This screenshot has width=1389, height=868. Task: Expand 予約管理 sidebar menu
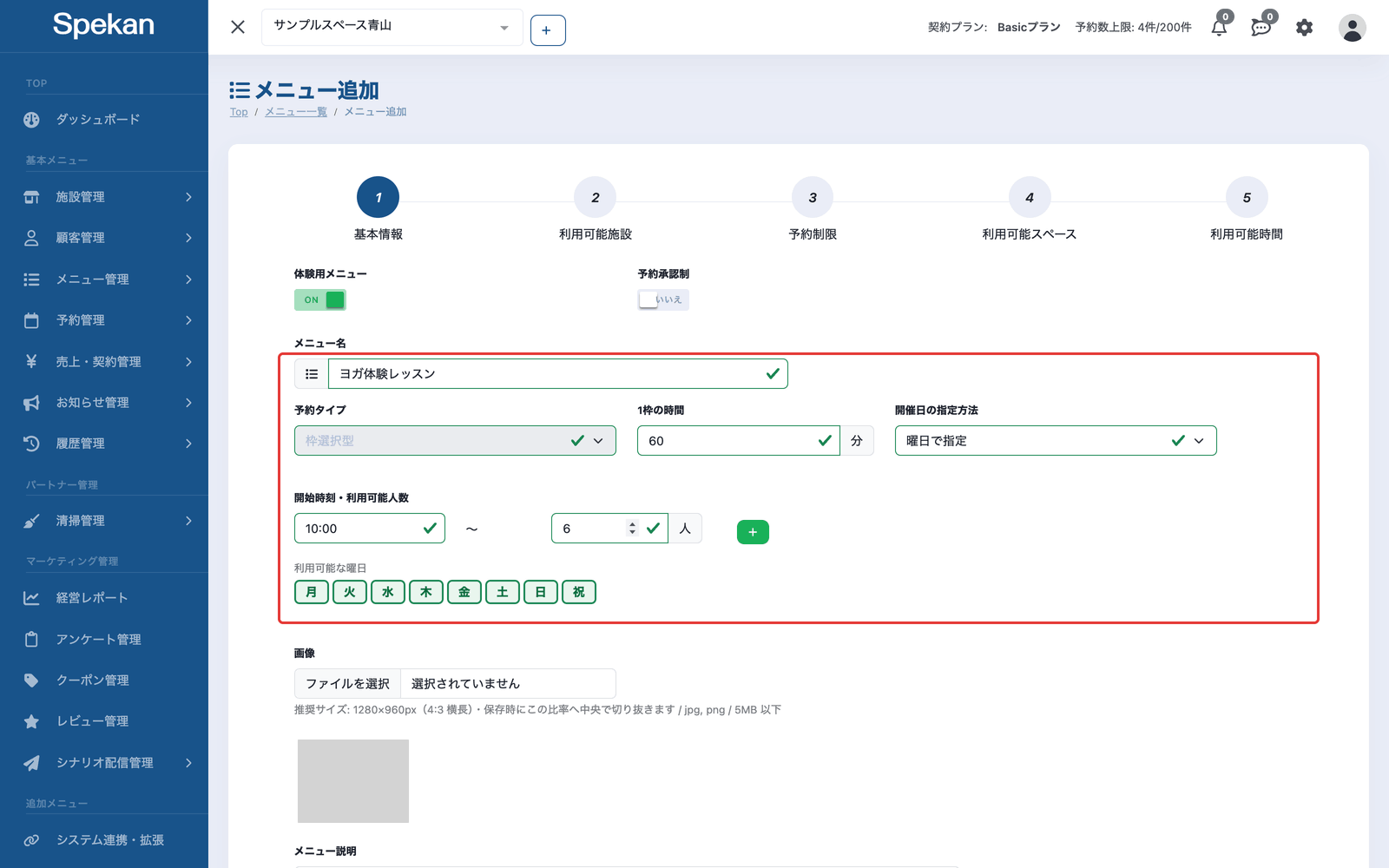click(104, 320)
